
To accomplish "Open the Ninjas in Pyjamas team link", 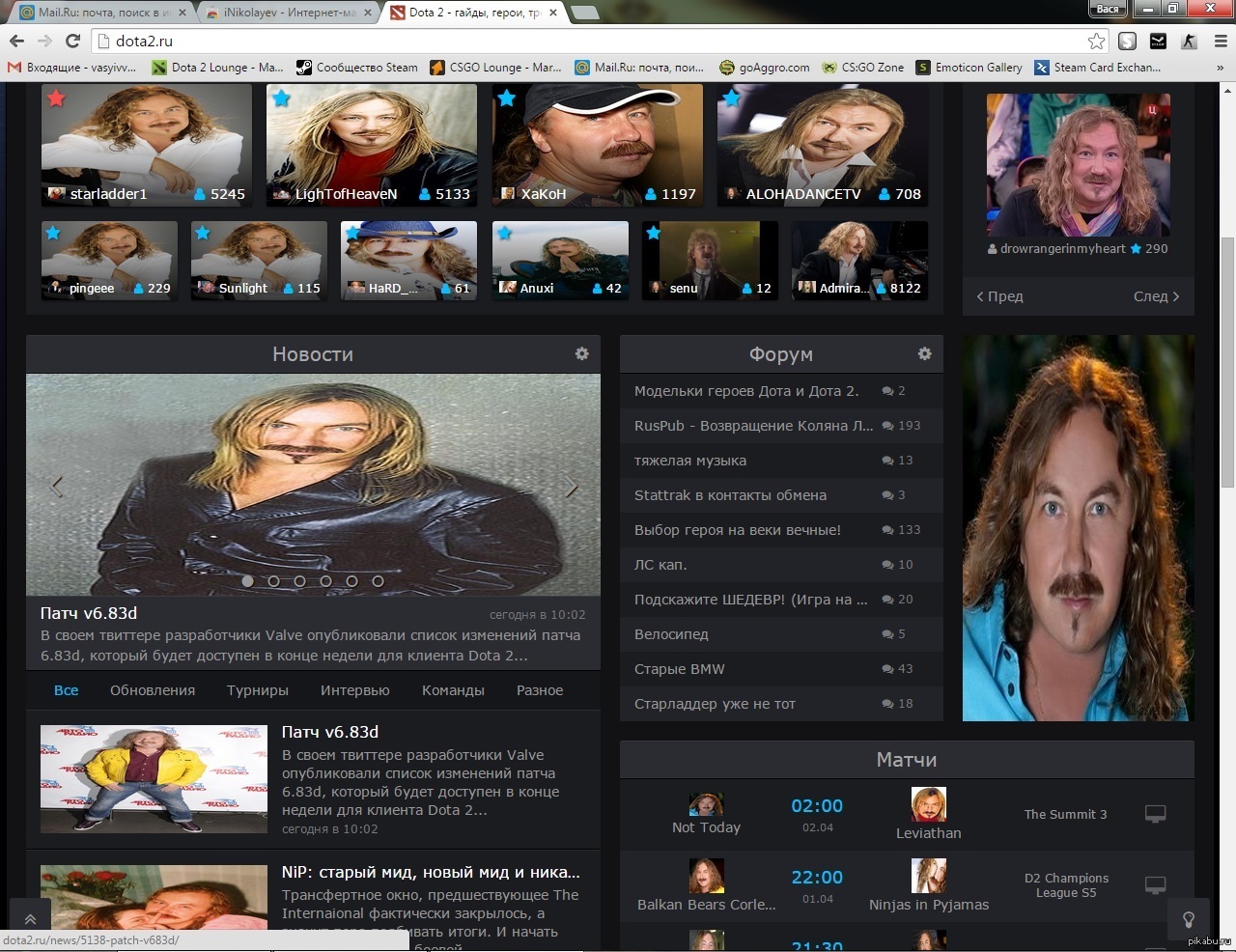I will coord(929,905).
